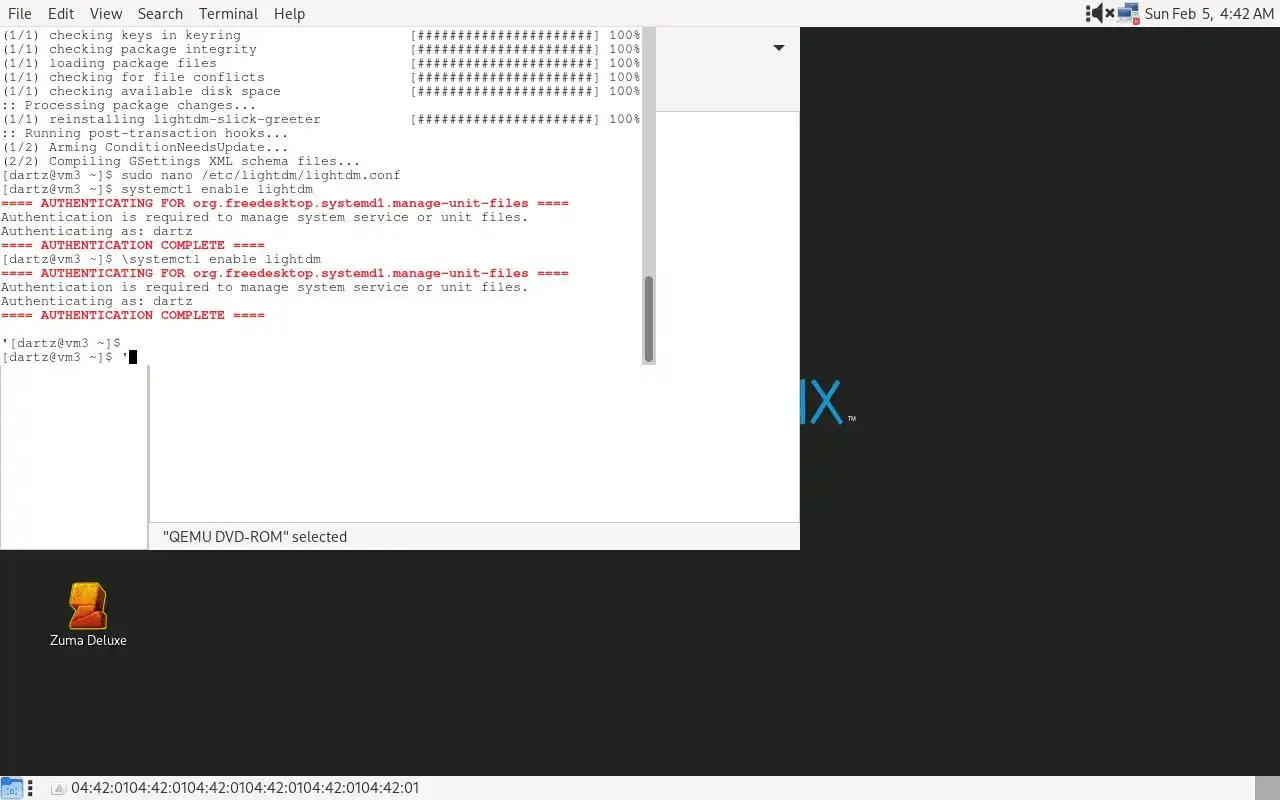The image size is (1280, 800).
Task: Click the taskbar window button showing 04:42:01
Action: 235,788
